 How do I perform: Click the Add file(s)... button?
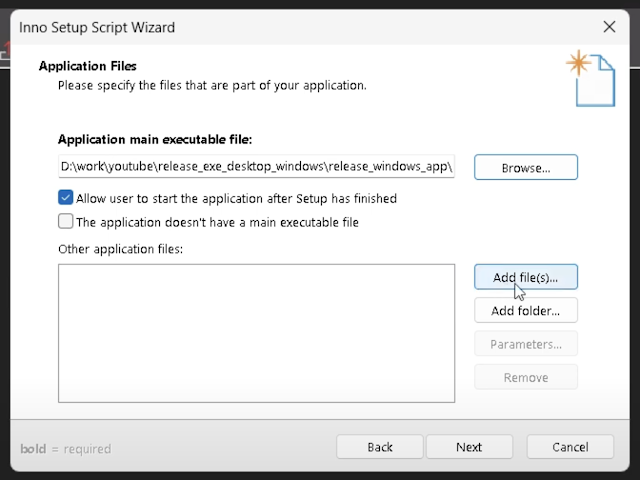coord(525,277)
